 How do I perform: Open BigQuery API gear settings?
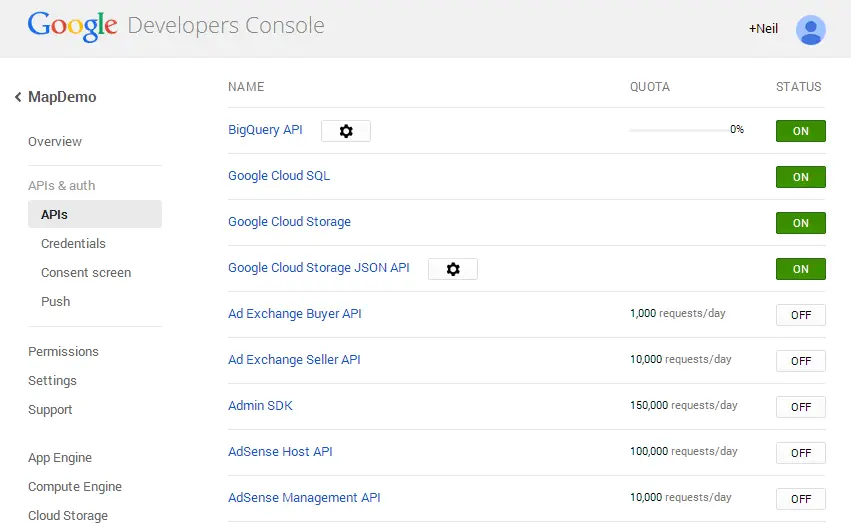[x=346, y=131]
